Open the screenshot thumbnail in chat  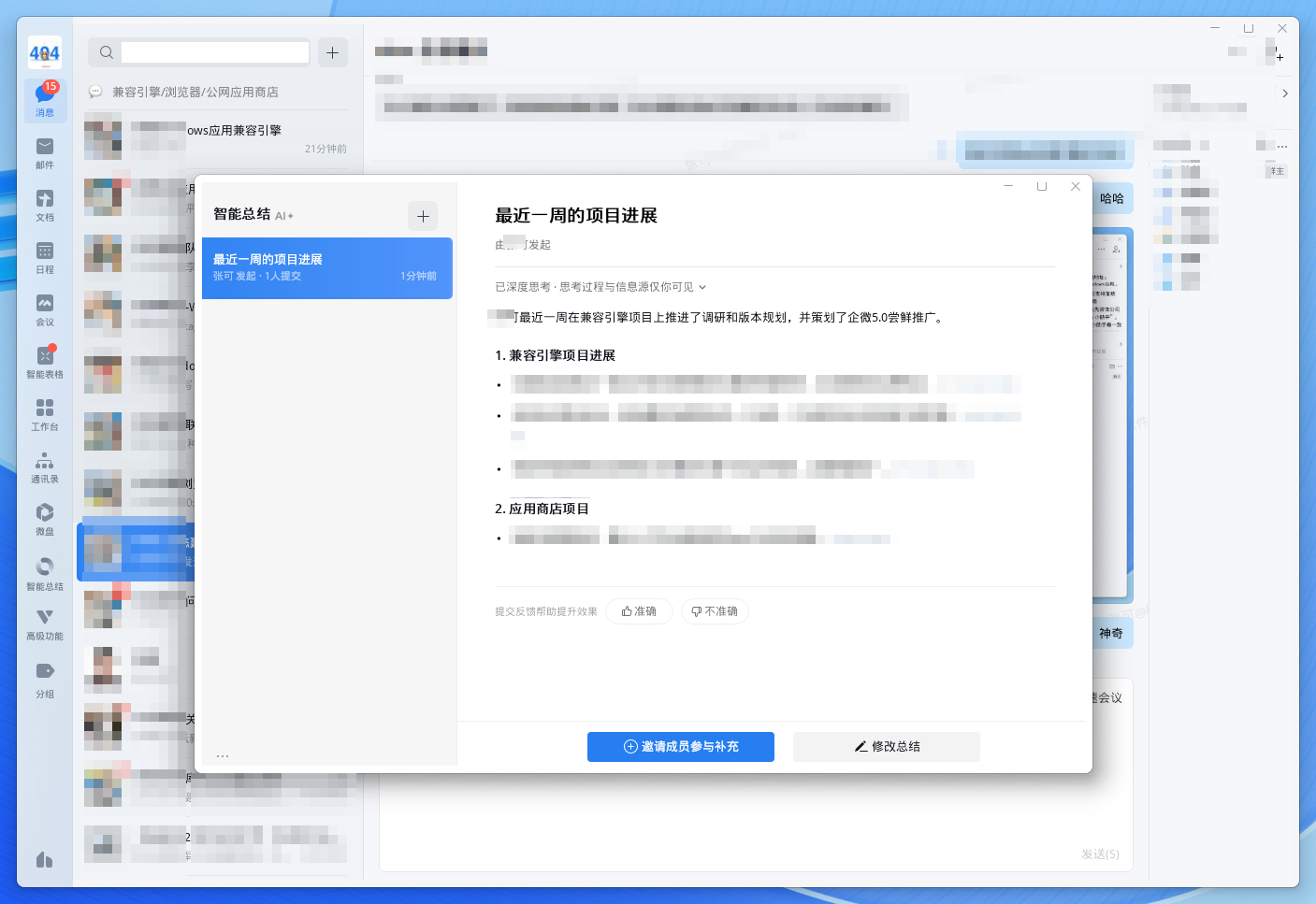click(x=1112, y=416)
